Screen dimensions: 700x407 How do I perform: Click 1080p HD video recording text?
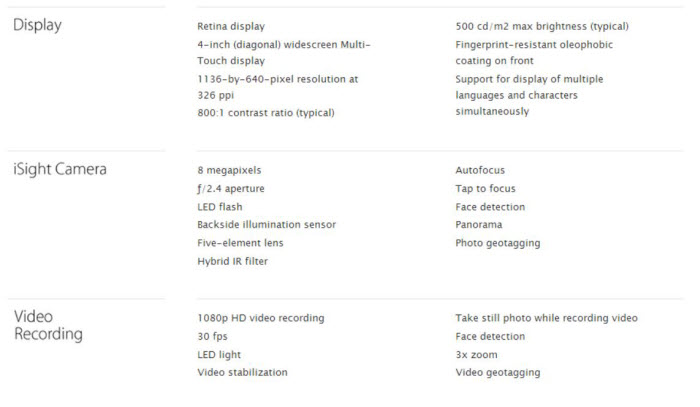coord(261,318)
